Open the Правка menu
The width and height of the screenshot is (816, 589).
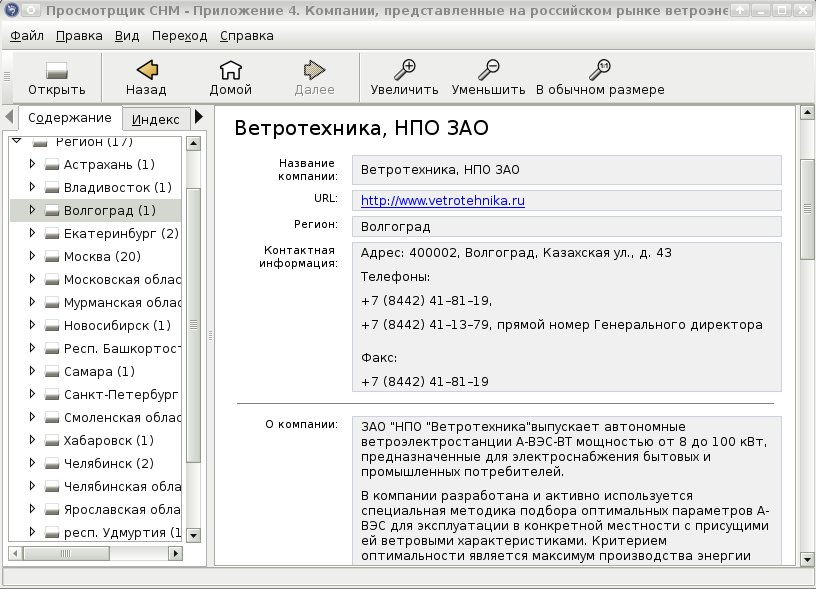pos(79,36)
